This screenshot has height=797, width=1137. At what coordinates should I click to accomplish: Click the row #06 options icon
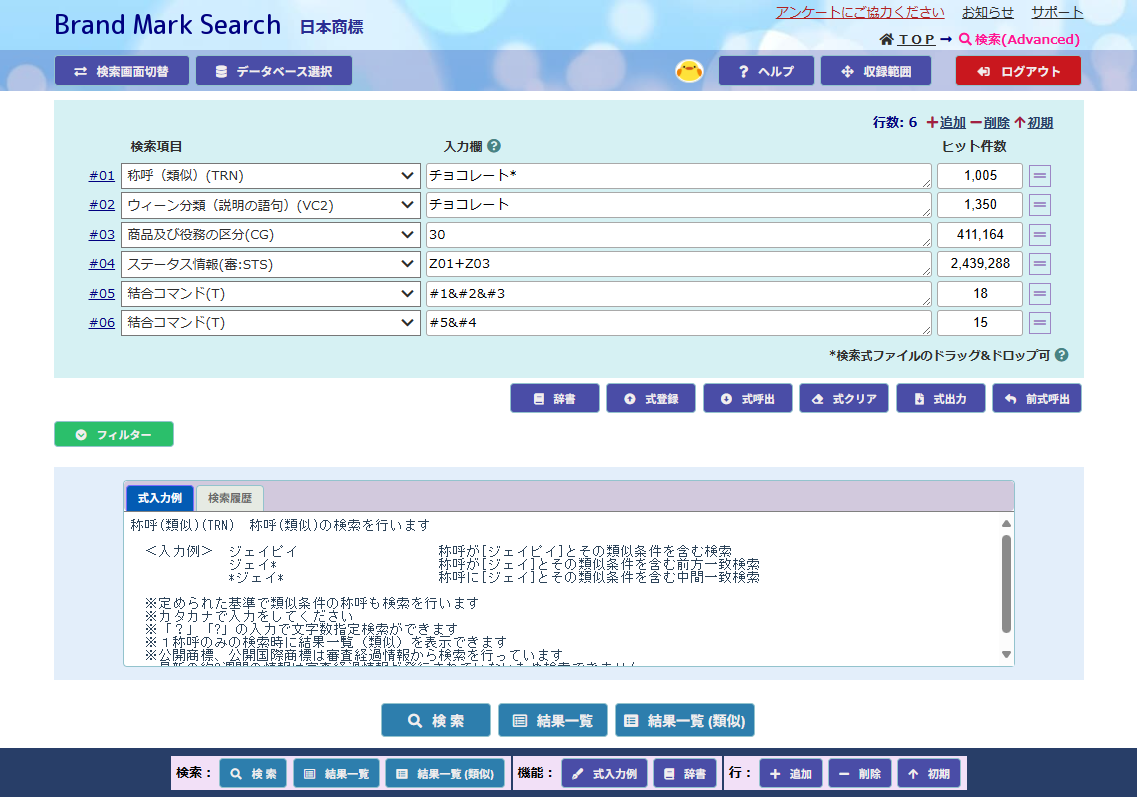click(x=1040, y=322)
